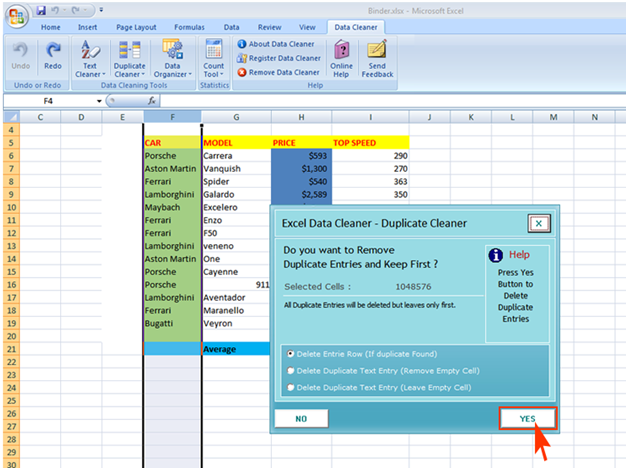Click the Galardo cell
The height and width of the screenshot is (470, 628).
pyautogui.click(x=236, y=195)
